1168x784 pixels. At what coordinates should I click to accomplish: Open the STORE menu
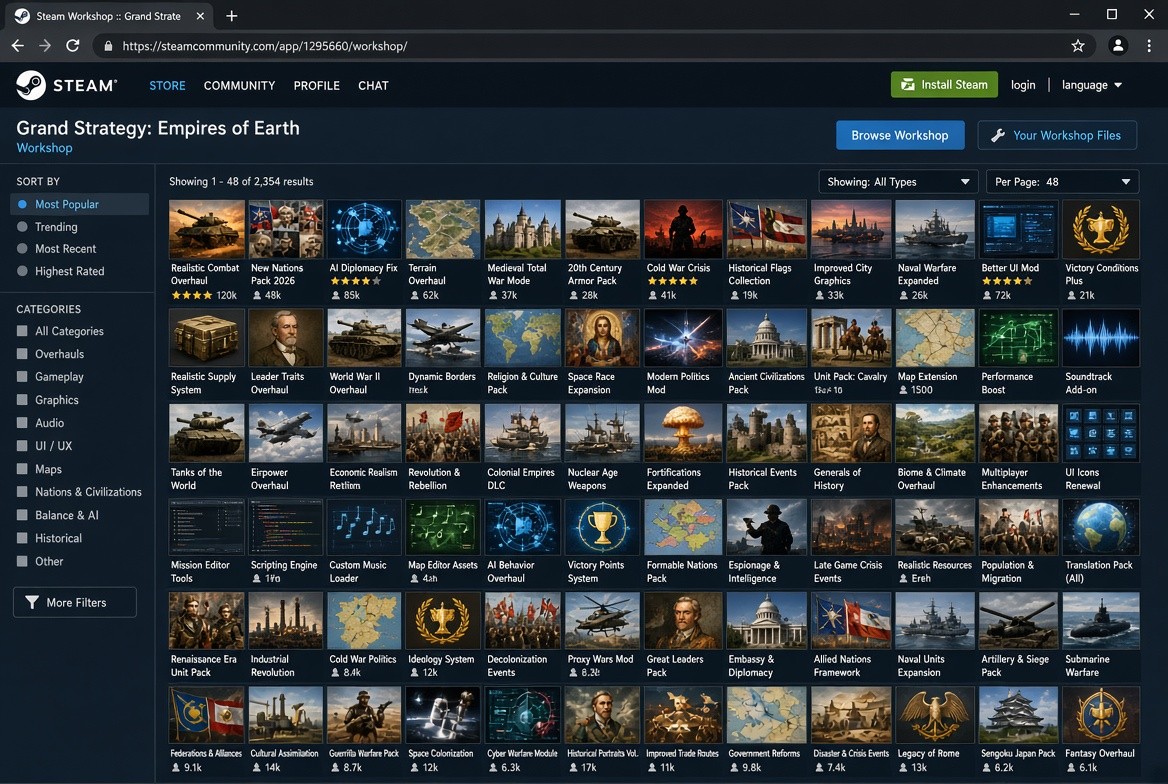[x=167, y=86]
